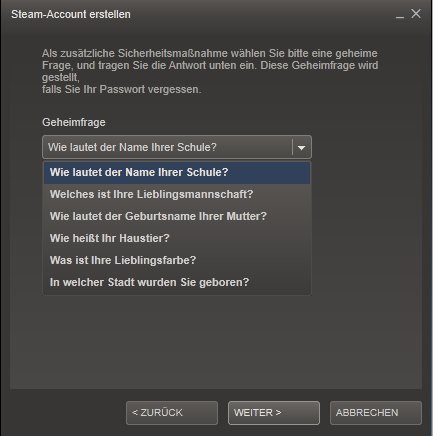Screen dimensions: 433x436
Task: Click the word 'gestellt,' in the instructions
Action: (61, 78)
